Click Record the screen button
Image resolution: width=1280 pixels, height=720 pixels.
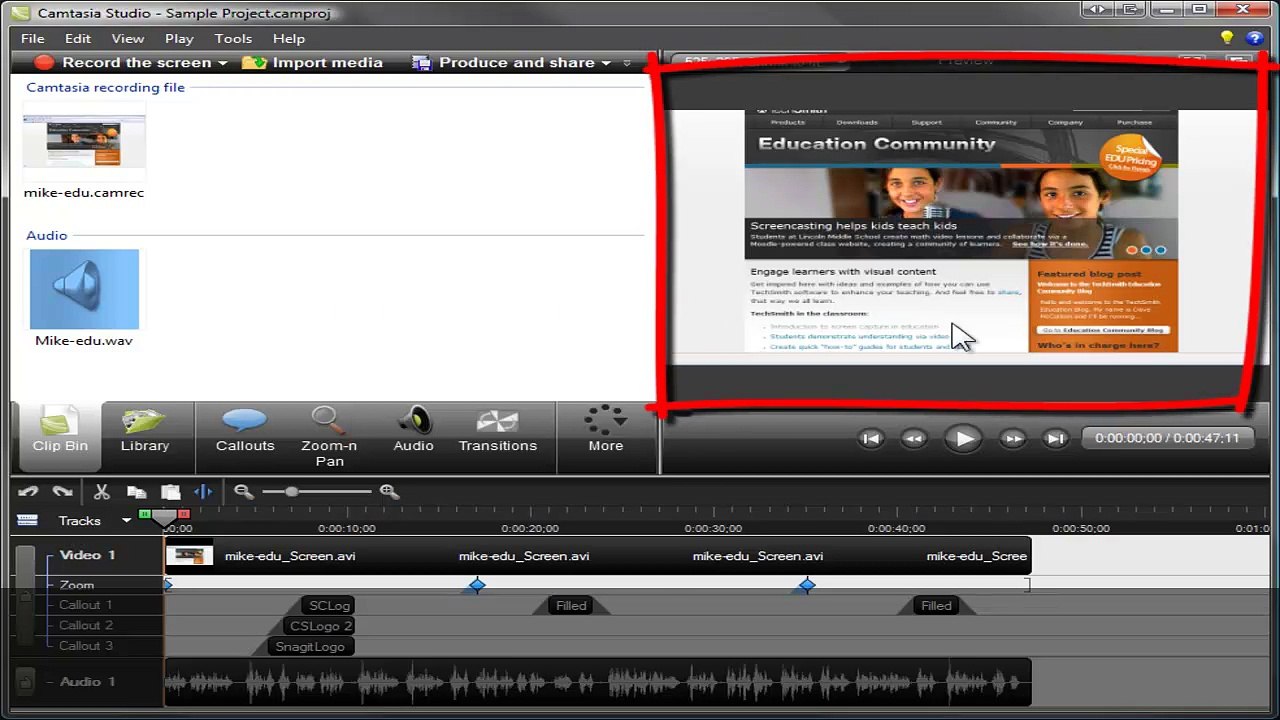pyautogui.click(x=123, y=62)
